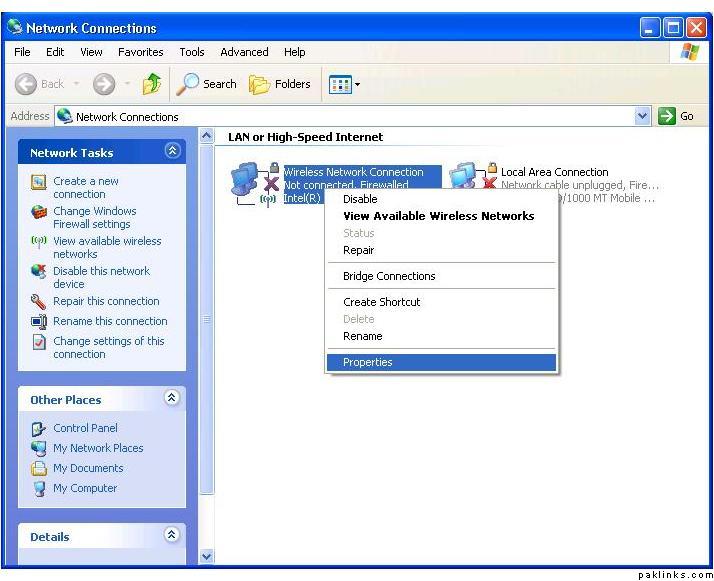Screen dimensions: 714x581
Task: Open My Network Places link
Action: (98, 448)
